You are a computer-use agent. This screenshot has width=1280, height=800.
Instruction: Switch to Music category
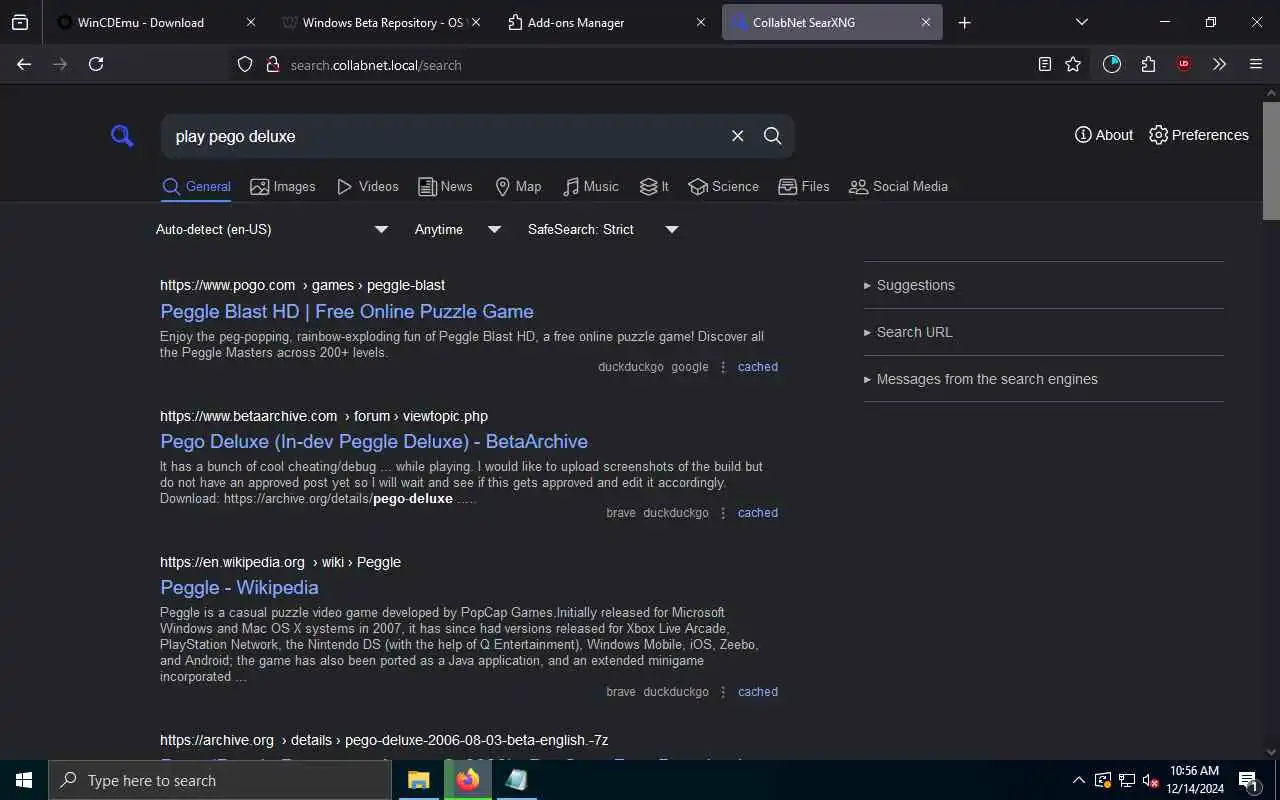point(591,187)
